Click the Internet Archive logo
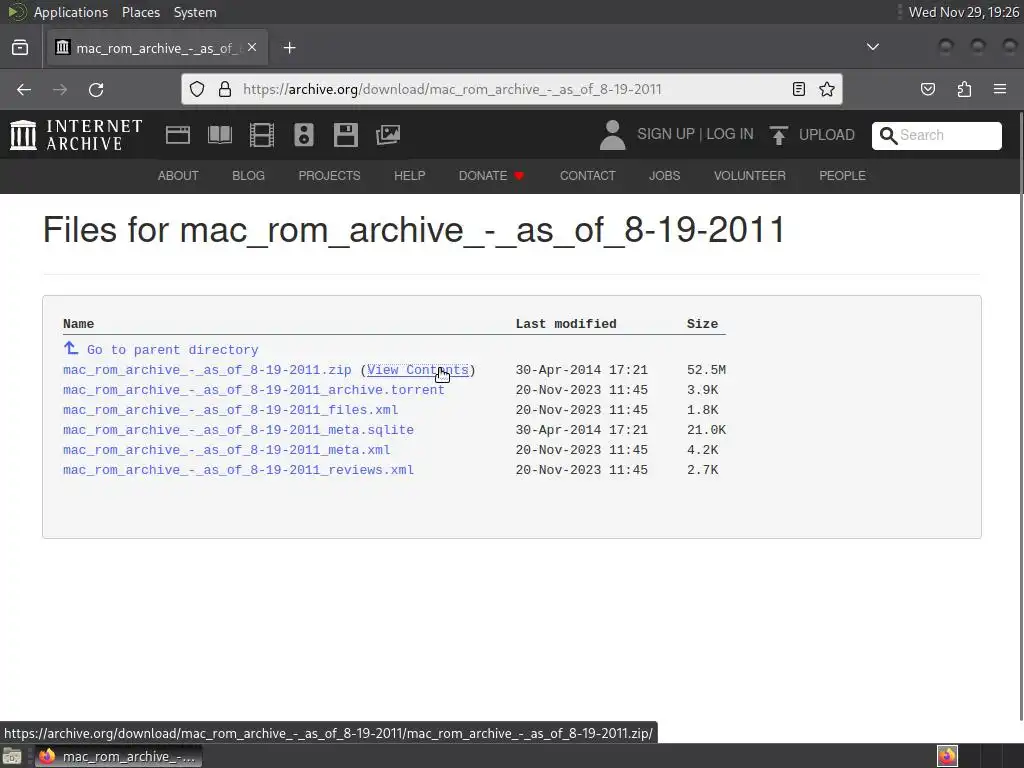This screenshot has height=768, width=1024. 76,135
